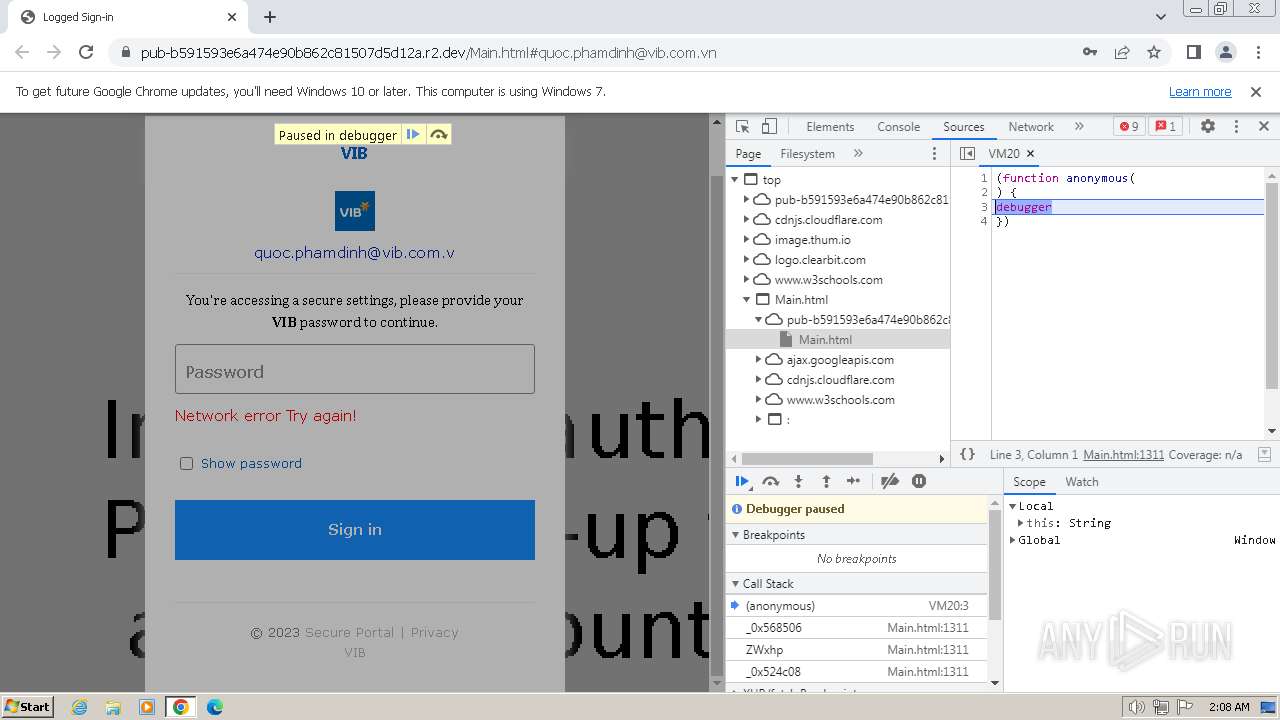Show more DevTools tabs chevron
The height and width of the screenshot is (720, 1280).
tap(1079, 126)
